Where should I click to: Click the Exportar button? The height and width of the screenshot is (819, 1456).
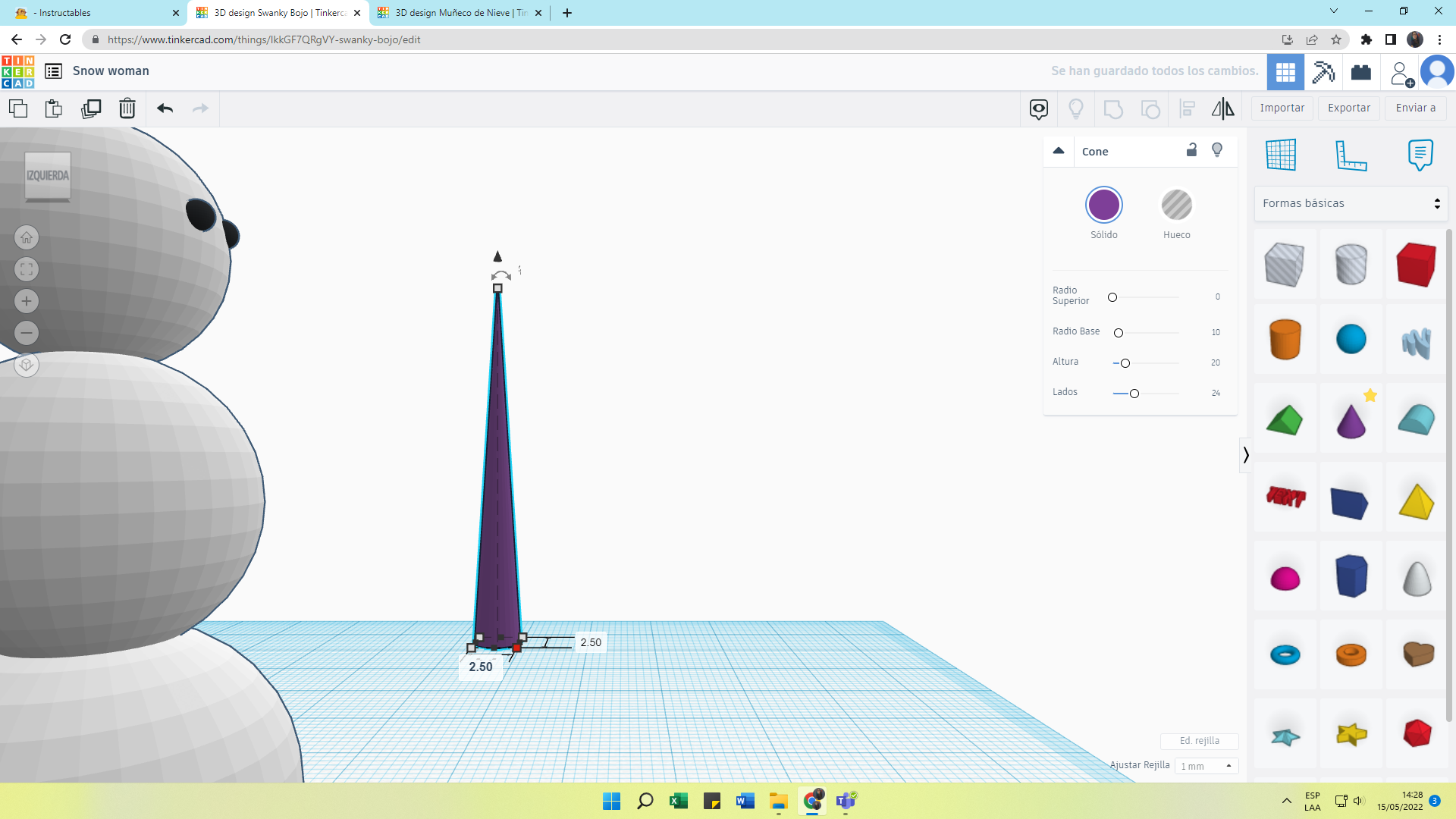(1348, 108)
